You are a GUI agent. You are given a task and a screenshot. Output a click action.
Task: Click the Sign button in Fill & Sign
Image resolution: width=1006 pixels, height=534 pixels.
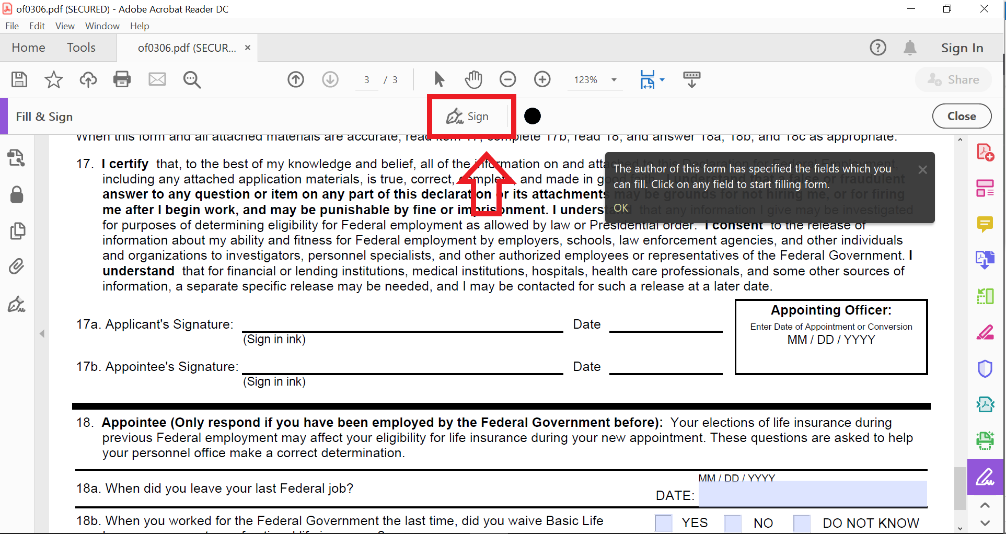(x=468, y=116)
